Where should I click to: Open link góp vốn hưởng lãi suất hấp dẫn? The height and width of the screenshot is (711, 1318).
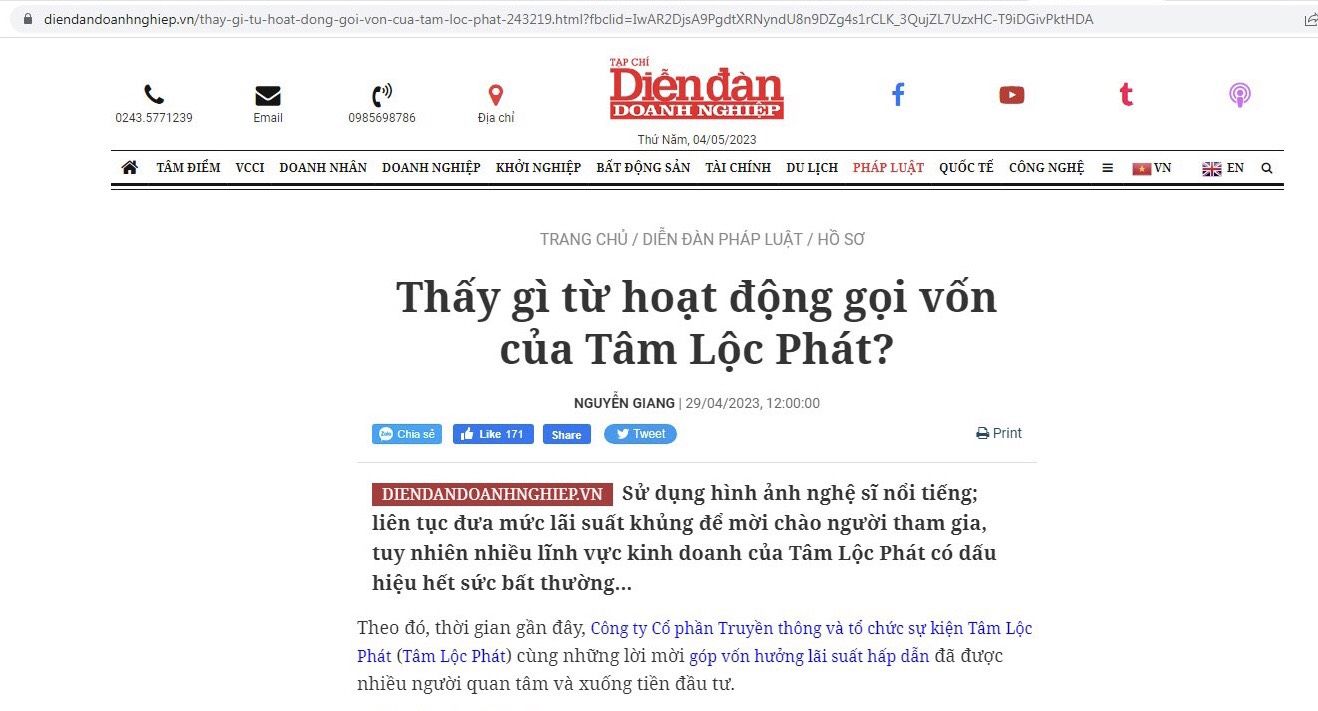809,656
